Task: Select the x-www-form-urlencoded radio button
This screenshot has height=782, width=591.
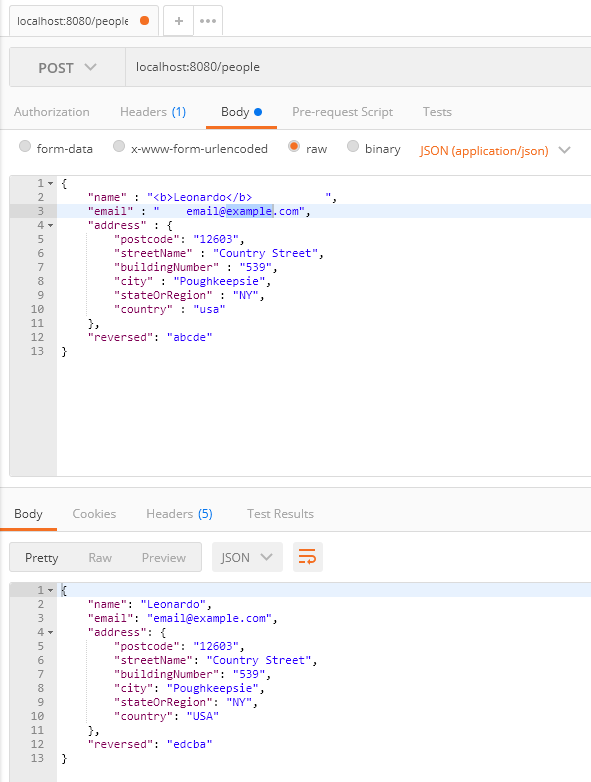Action: click(119, 146)
